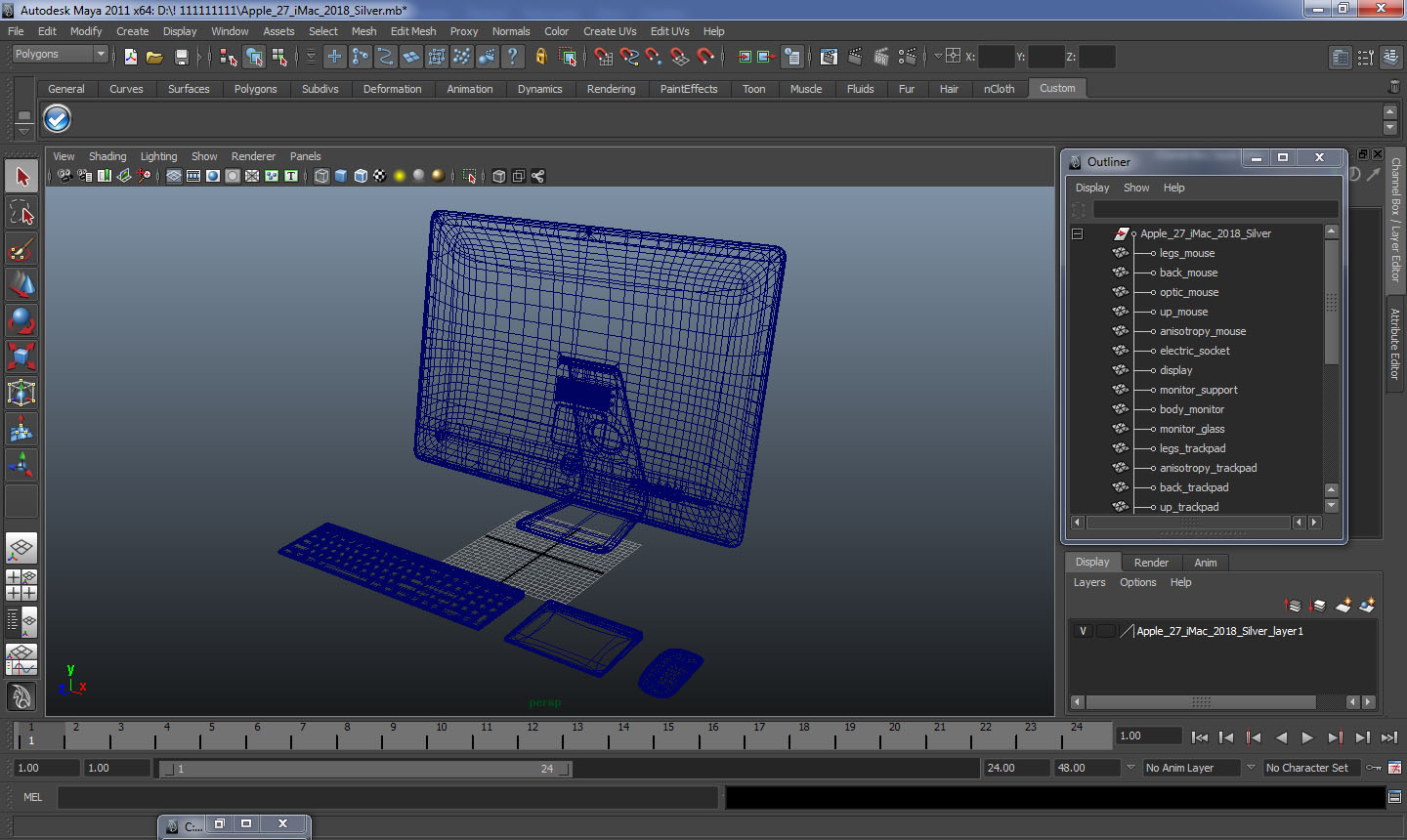The height and width of the screenshot is (840, 1407).
Task: Toggle Channel Box / Layer Editor sidebar tab
Action: 1395,220
